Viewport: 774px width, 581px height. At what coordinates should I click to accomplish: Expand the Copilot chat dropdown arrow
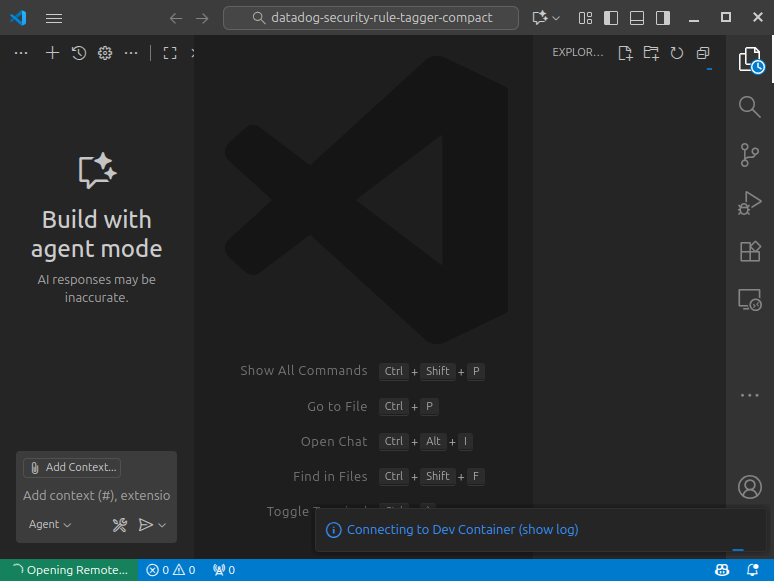556,18
